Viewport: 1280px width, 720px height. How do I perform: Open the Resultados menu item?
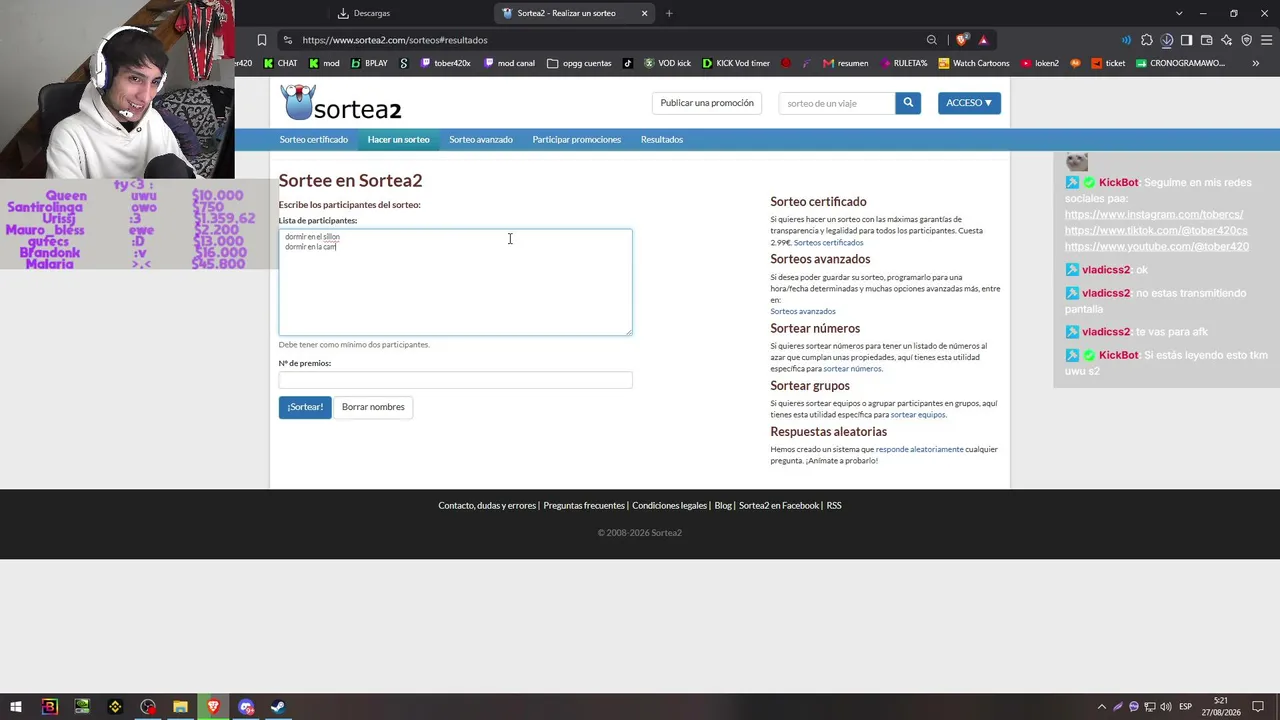[x=662, y=140]
